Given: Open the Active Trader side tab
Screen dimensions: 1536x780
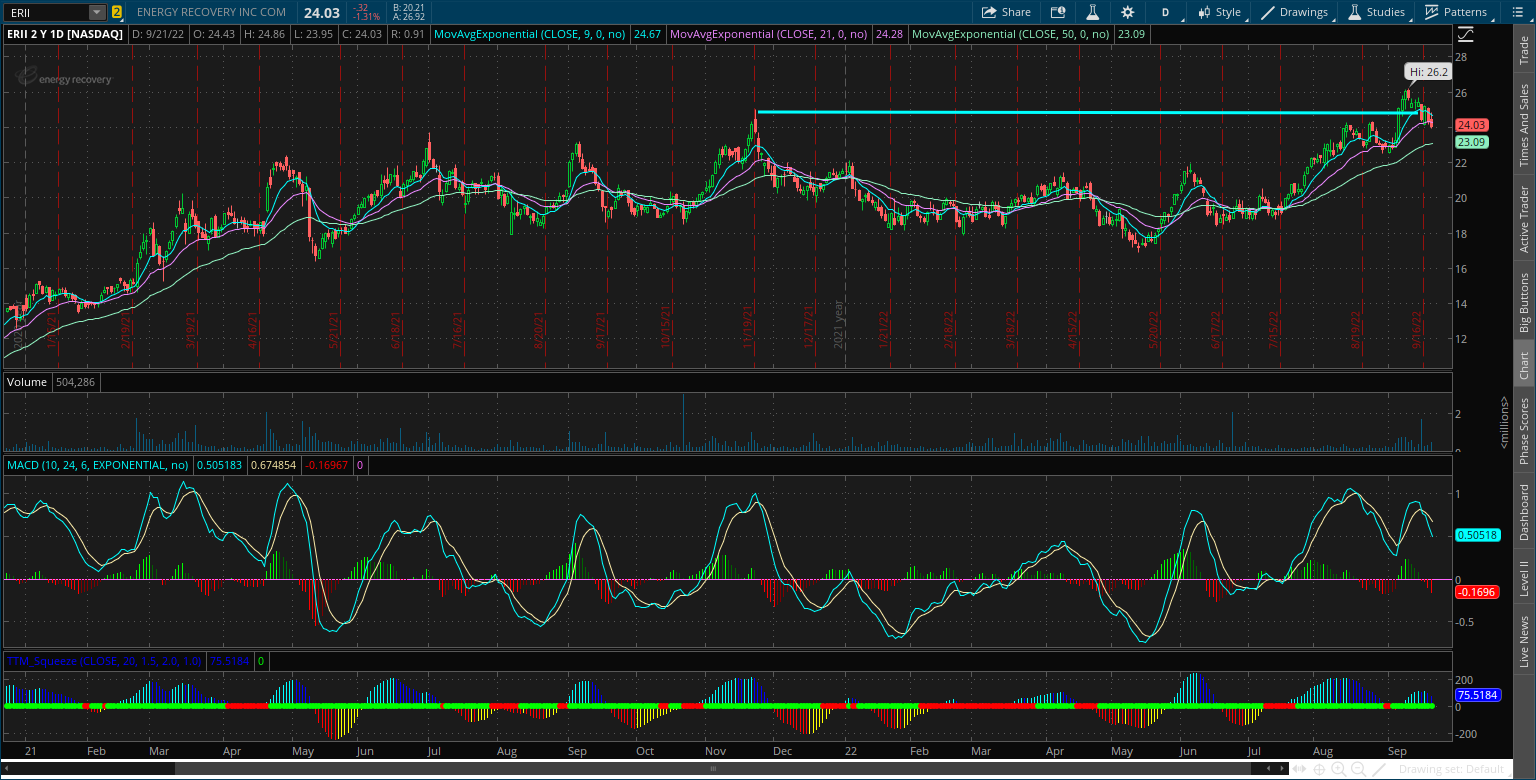Looking at the screenshot, I should tap(1524, 219).
